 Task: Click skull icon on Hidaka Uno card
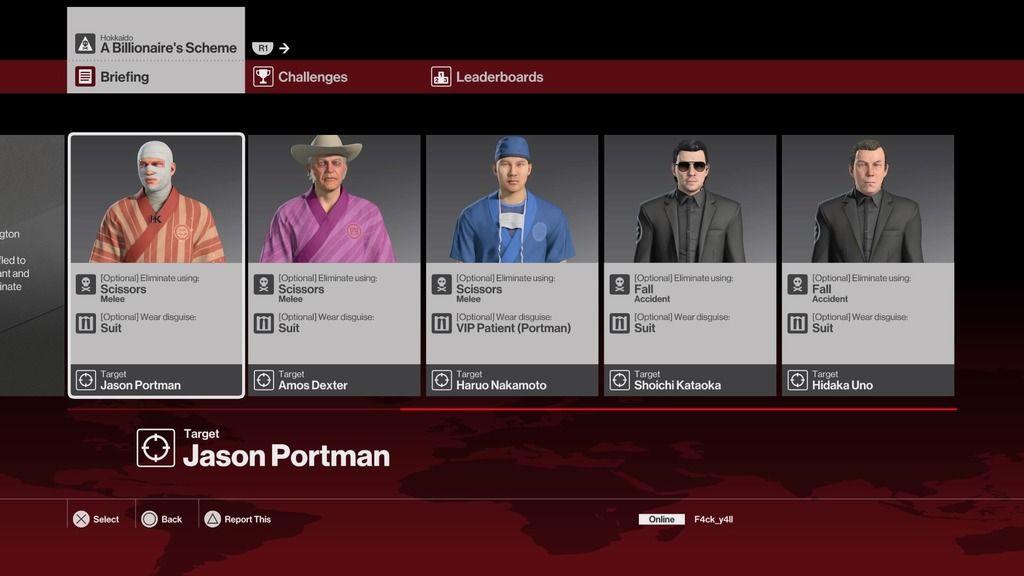[797, 285]
